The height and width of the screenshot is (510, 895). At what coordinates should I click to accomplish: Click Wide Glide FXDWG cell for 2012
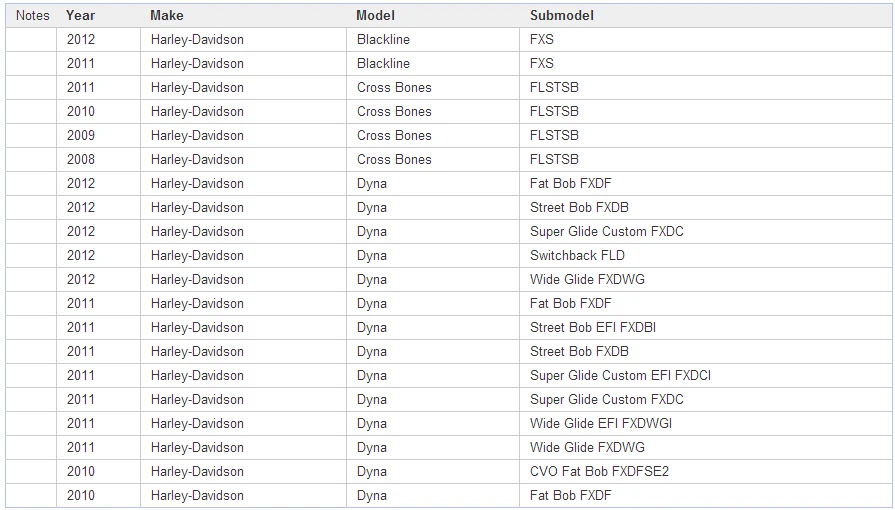tap(705, 279)
